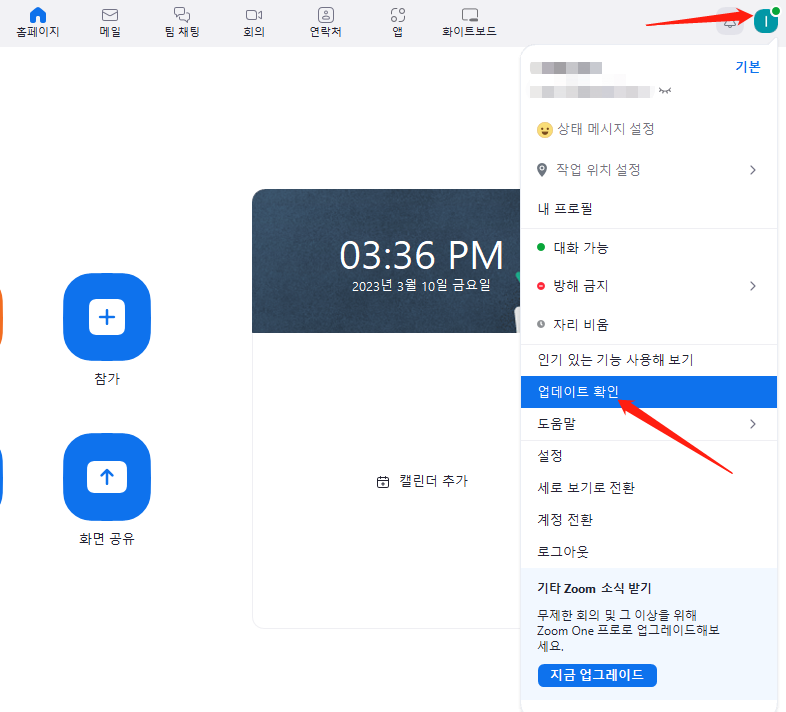
Task: Open the 연락처 contacts tab
Action: (326, 23)
